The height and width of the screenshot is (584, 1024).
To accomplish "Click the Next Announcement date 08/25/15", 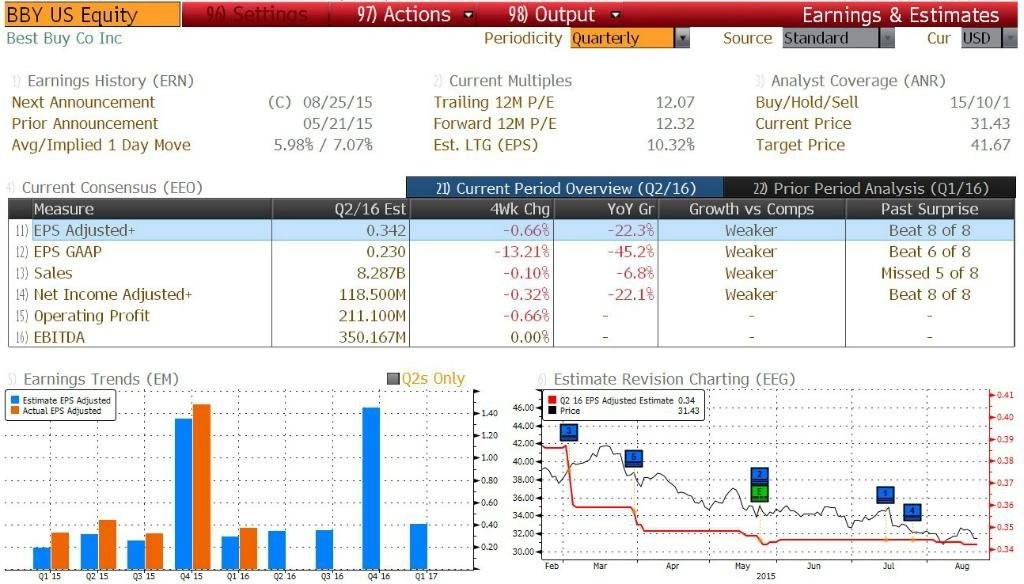I will tap(338, 103).
